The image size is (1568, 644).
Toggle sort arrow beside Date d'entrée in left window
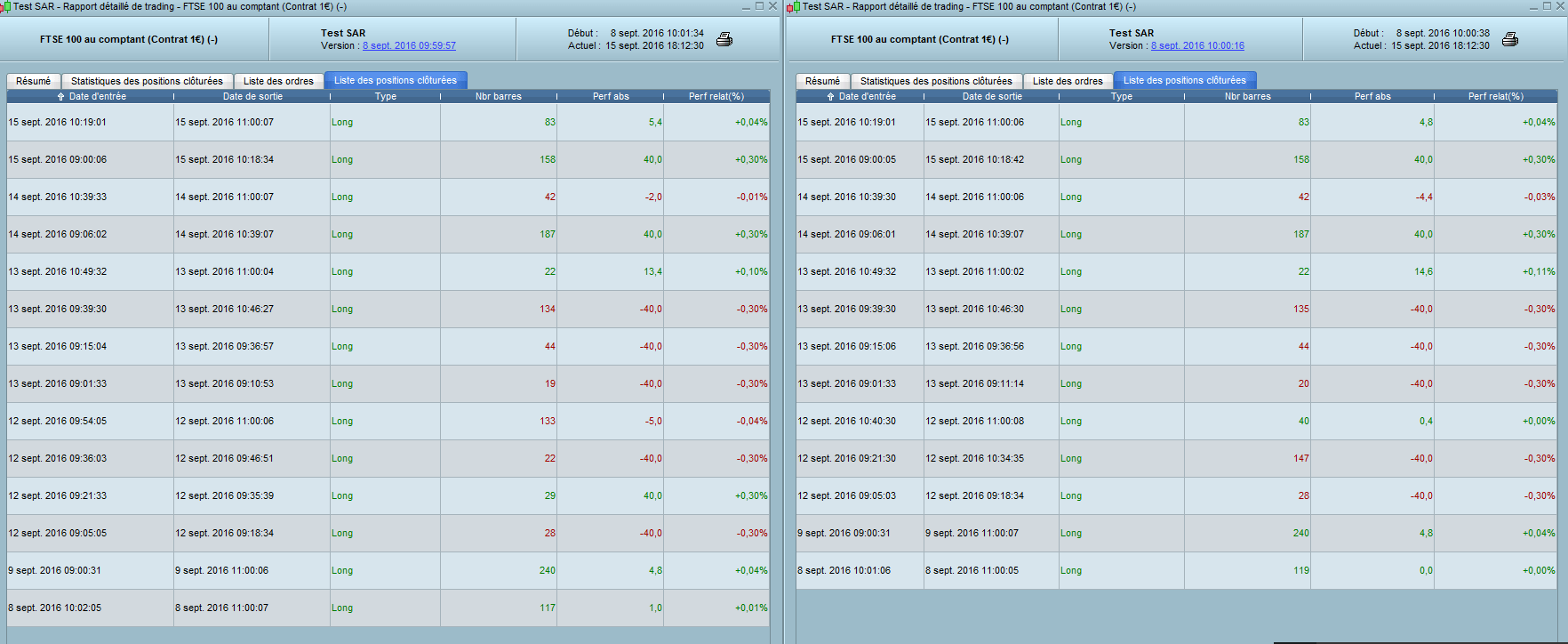coord(60,96)
